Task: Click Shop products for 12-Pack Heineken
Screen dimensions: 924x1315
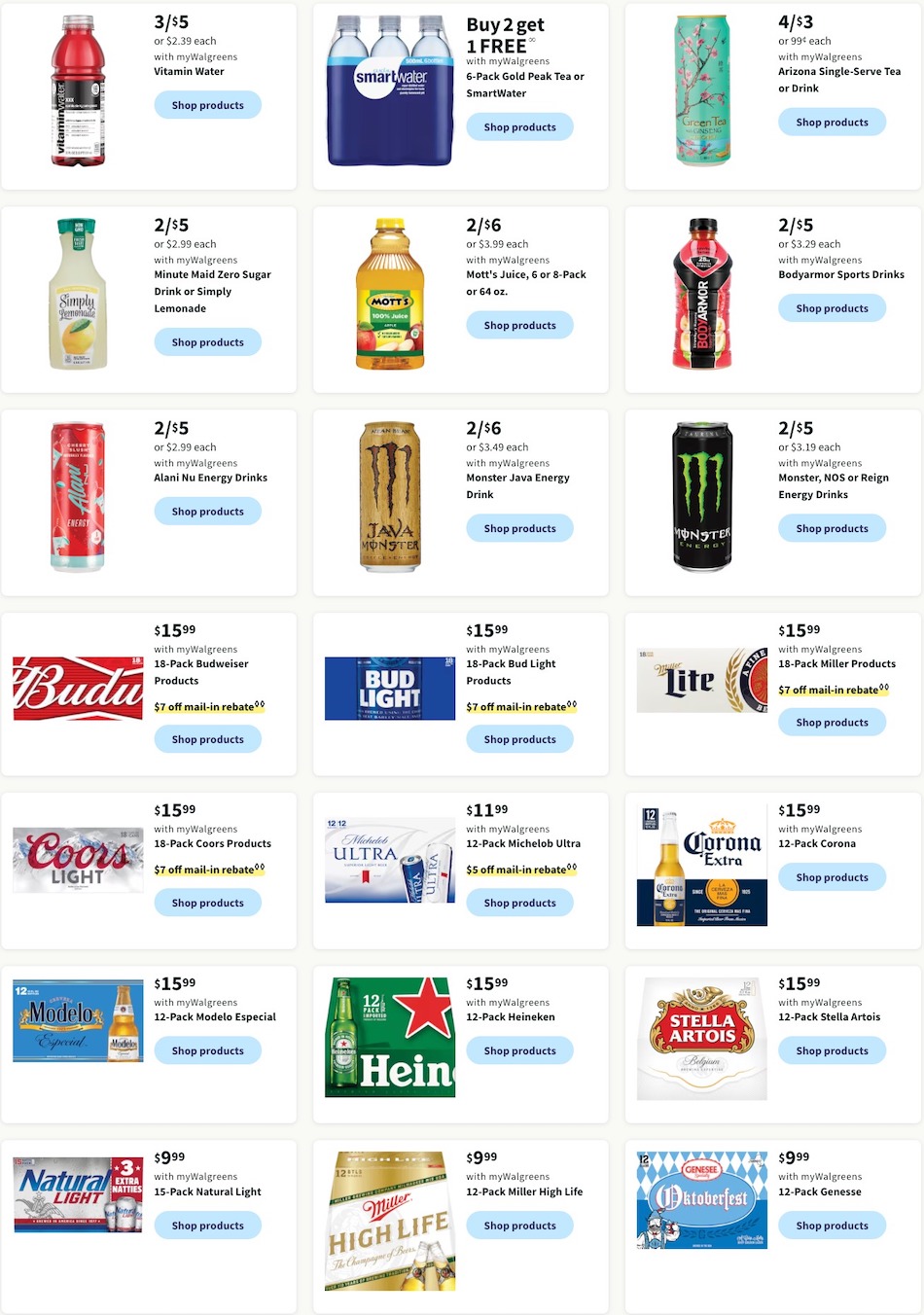Action: (x=519, y=1050)
